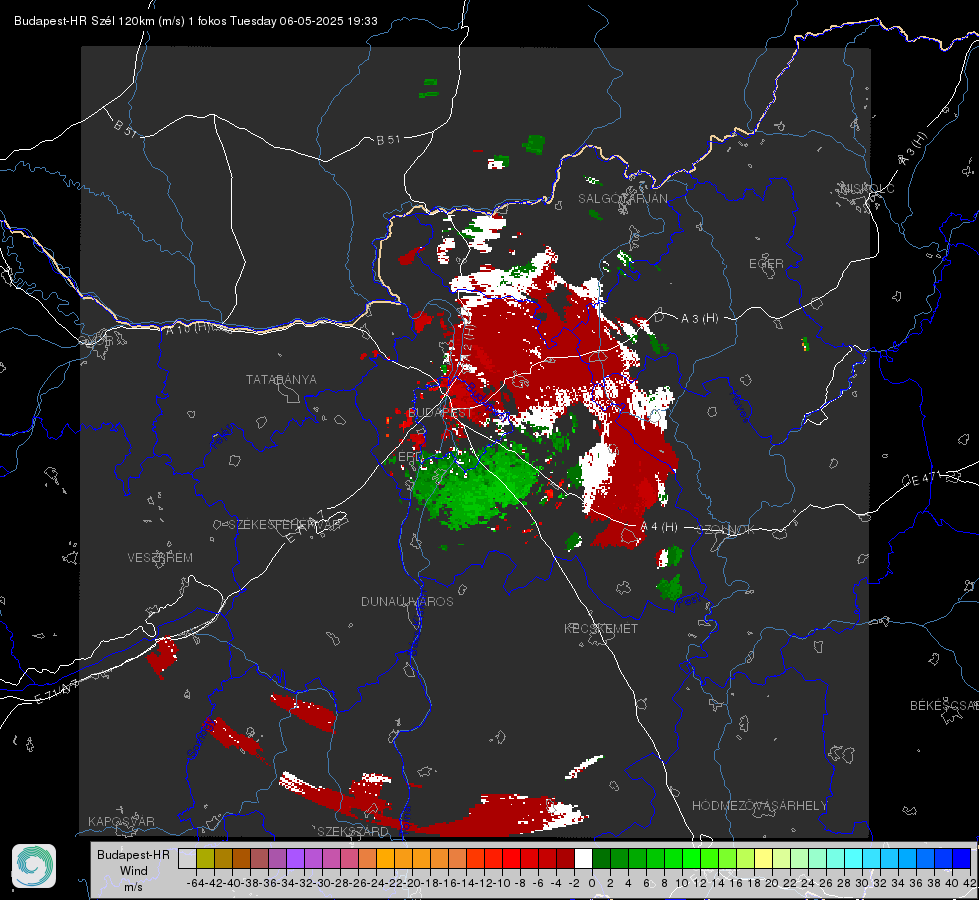Select the bright green swatch between 10 and 12
Viewport: 979px width, 900px height.
coord(691,858)
